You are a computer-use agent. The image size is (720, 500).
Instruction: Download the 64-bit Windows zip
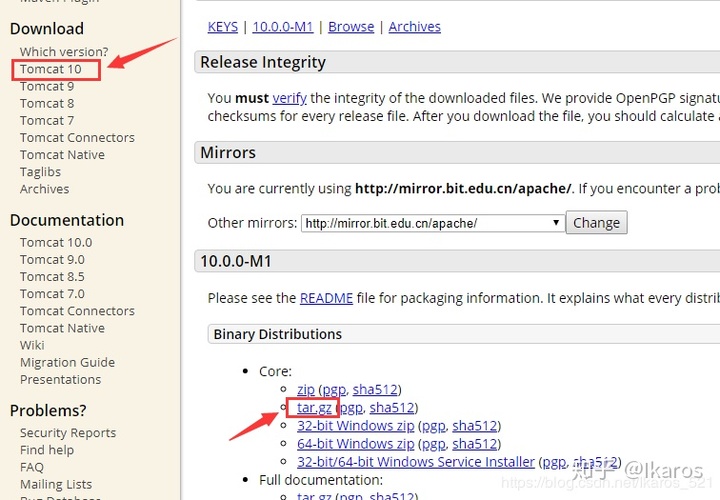point(356,444)
